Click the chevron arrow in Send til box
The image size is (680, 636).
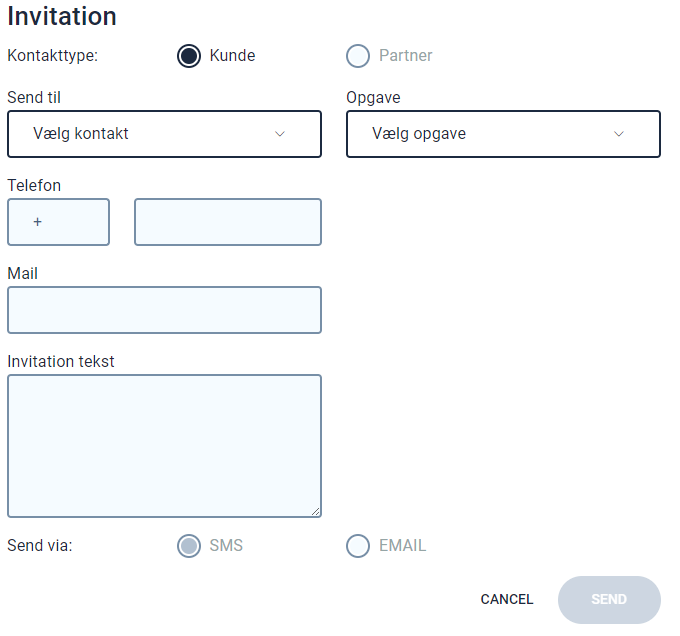pos(280,134)
